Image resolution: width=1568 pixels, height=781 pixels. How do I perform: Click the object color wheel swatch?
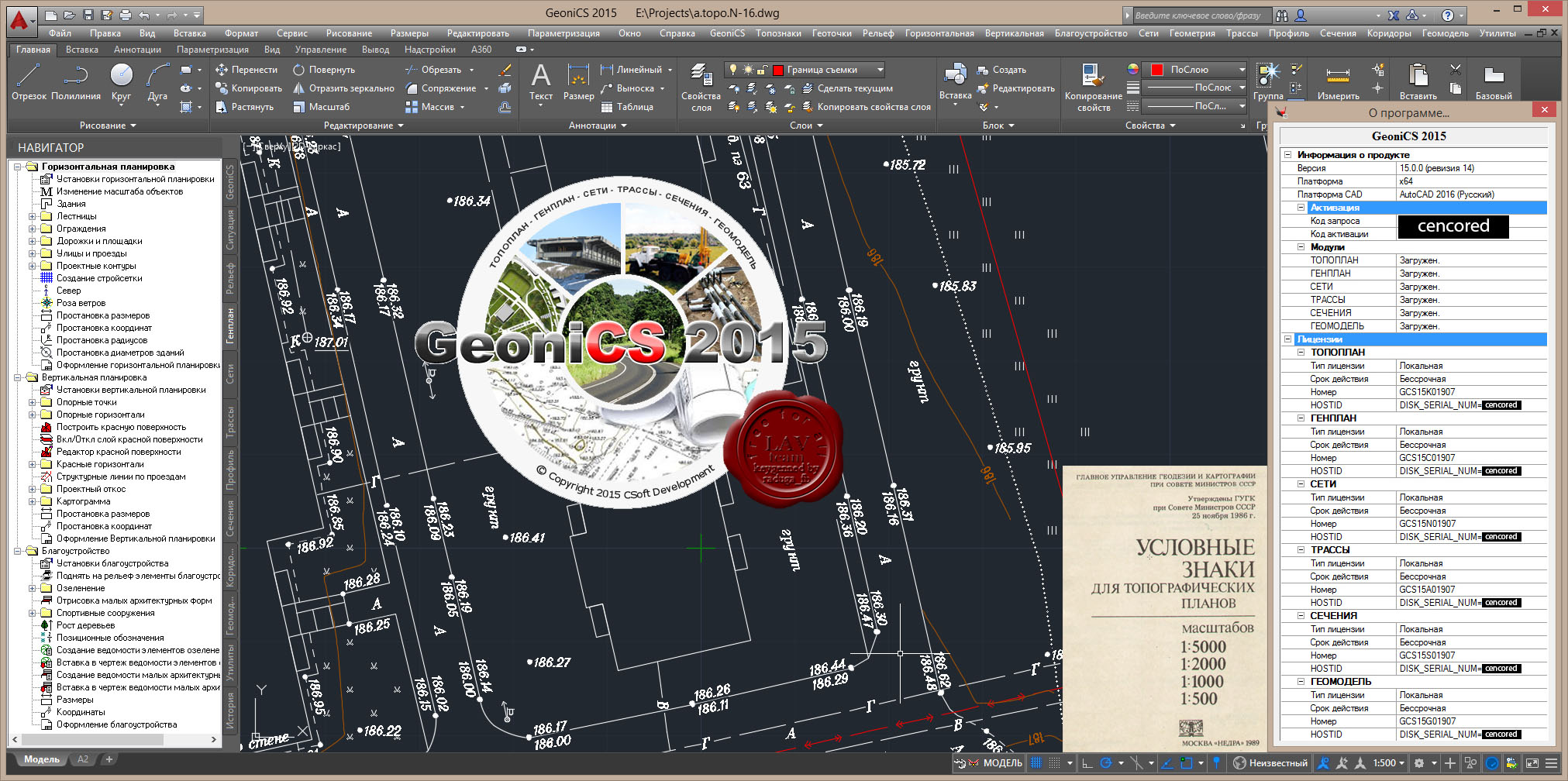point(1133,70)
